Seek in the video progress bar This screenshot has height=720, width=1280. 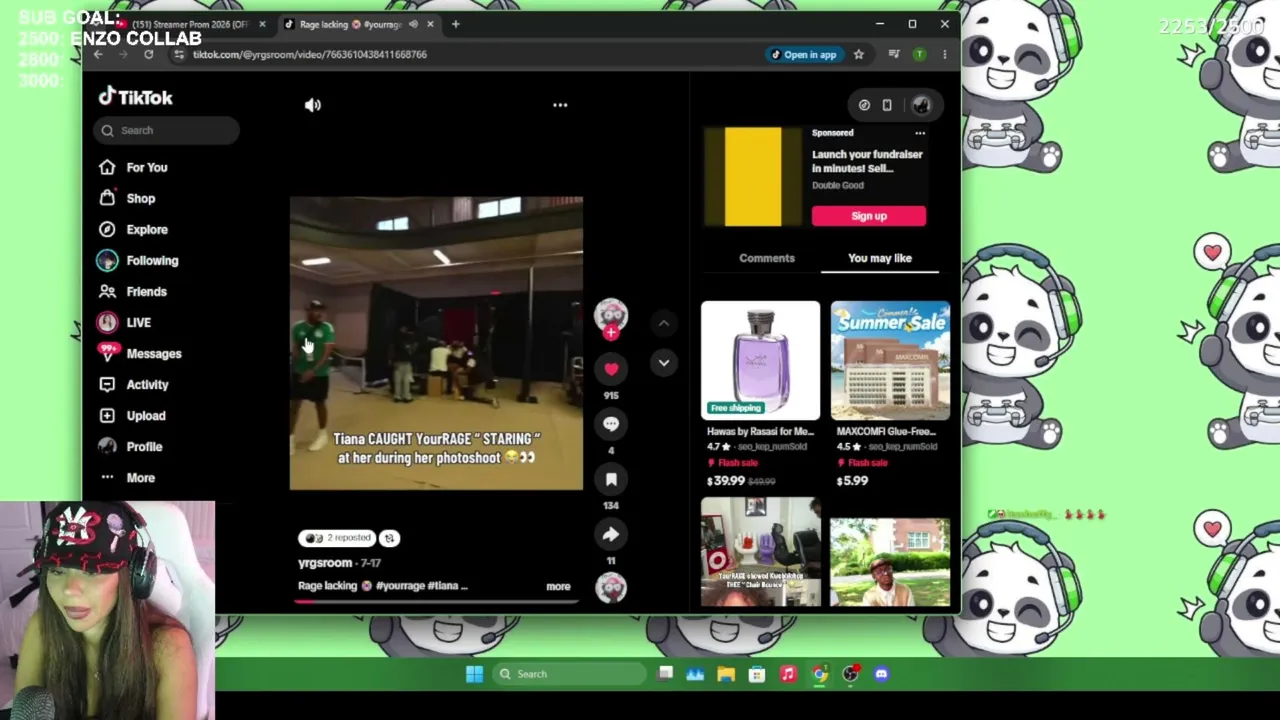pyautogui.click(x=436, y=601)
